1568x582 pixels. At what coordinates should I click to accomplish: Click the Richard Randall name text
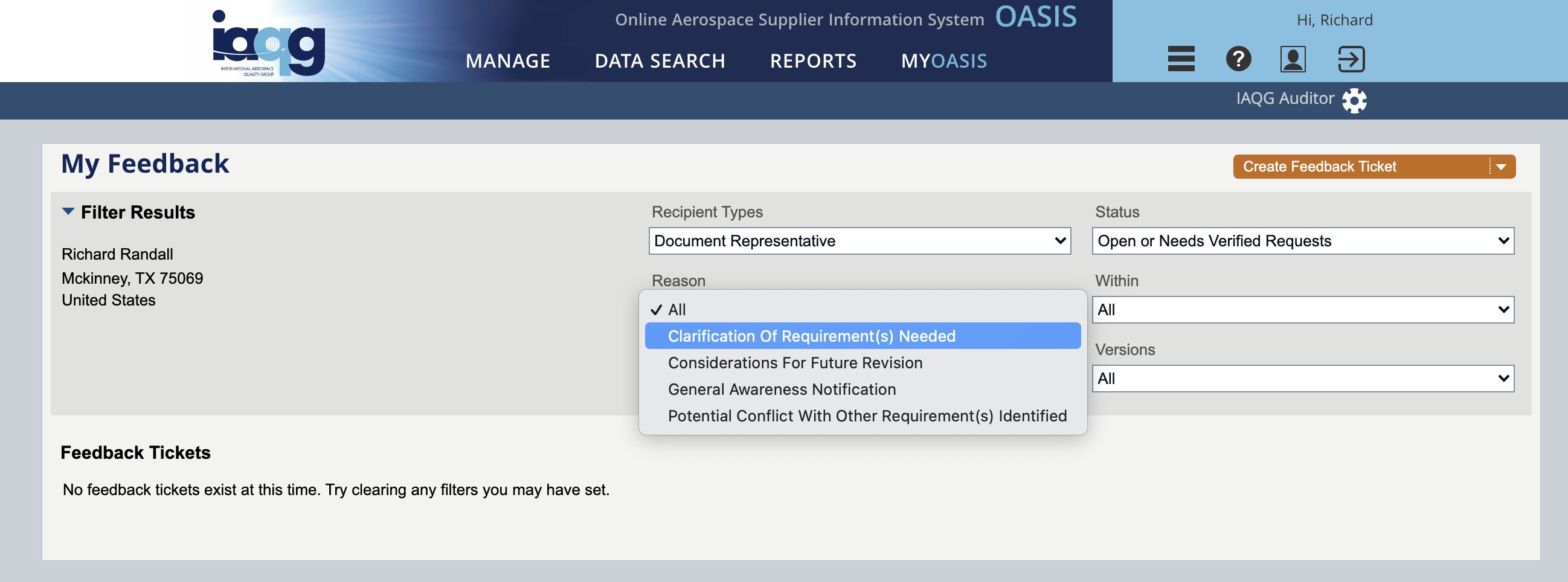[117, 254]
